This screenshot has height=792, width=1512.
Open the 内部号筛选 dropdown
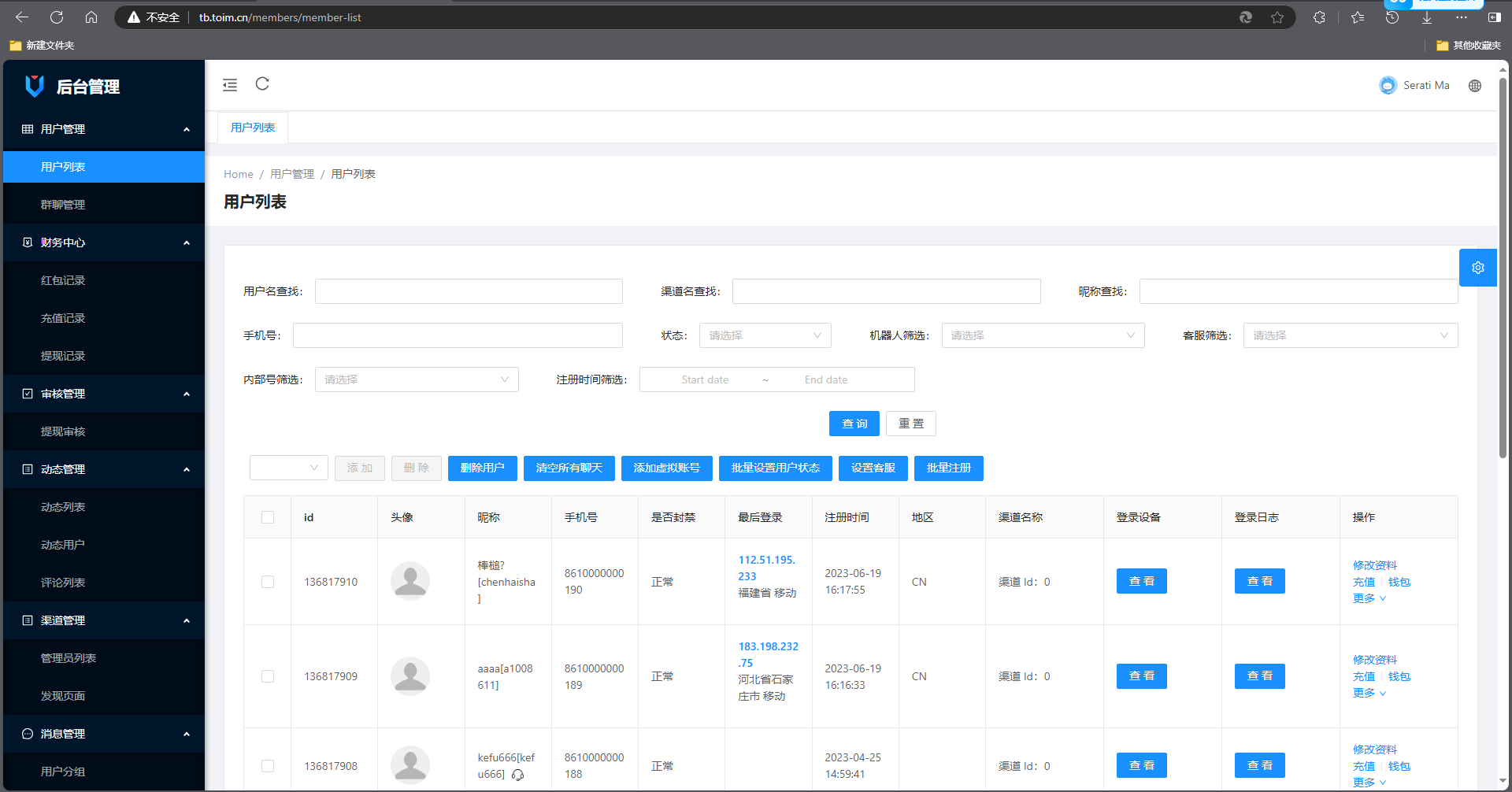click(417, 379)
